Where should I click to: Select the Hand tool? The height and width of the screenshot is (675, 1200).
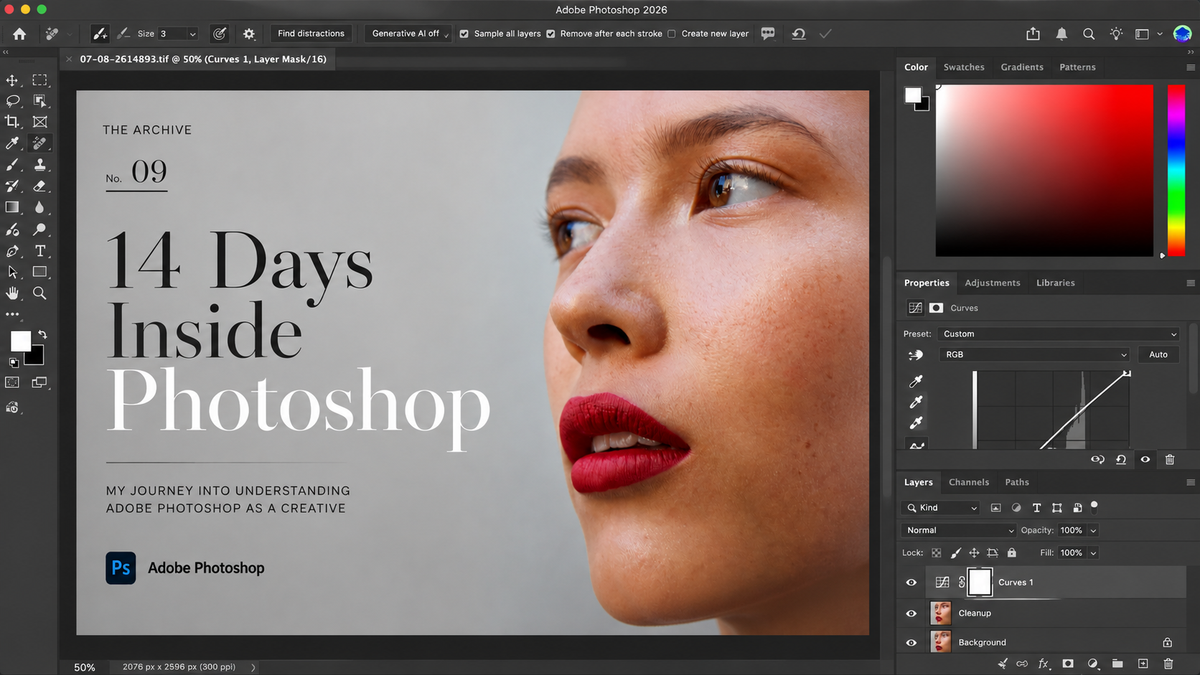(x=13, y=293)
